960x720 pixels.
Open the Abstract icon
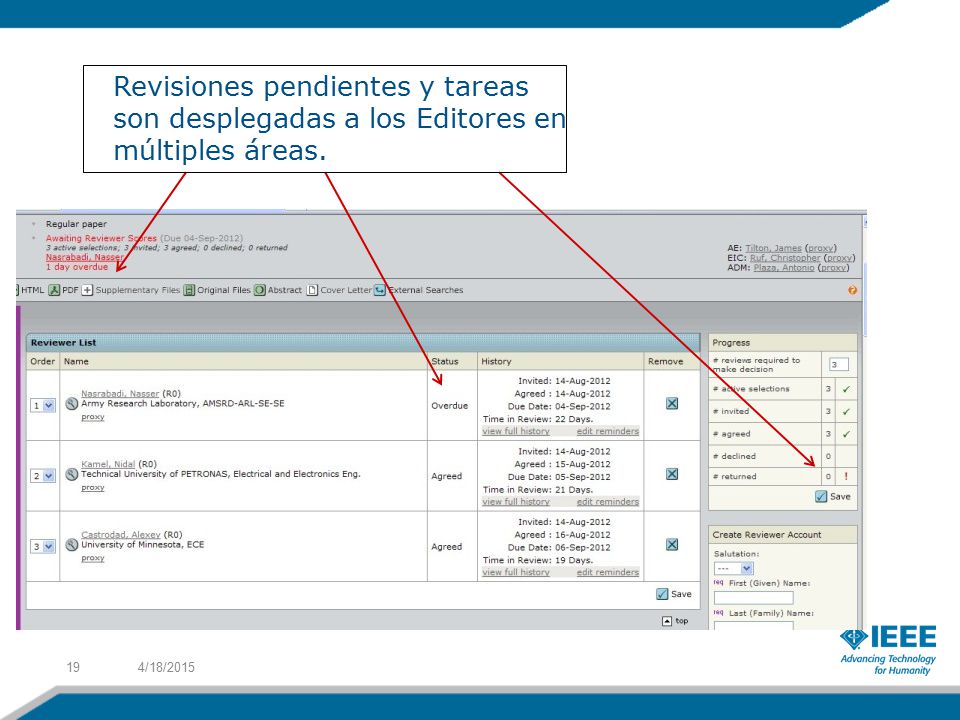point(260,290)
